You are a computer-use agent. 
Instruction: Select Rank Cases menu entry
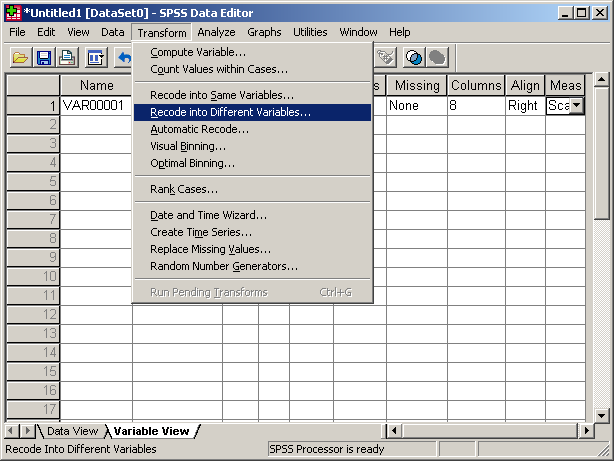[253, 189]
